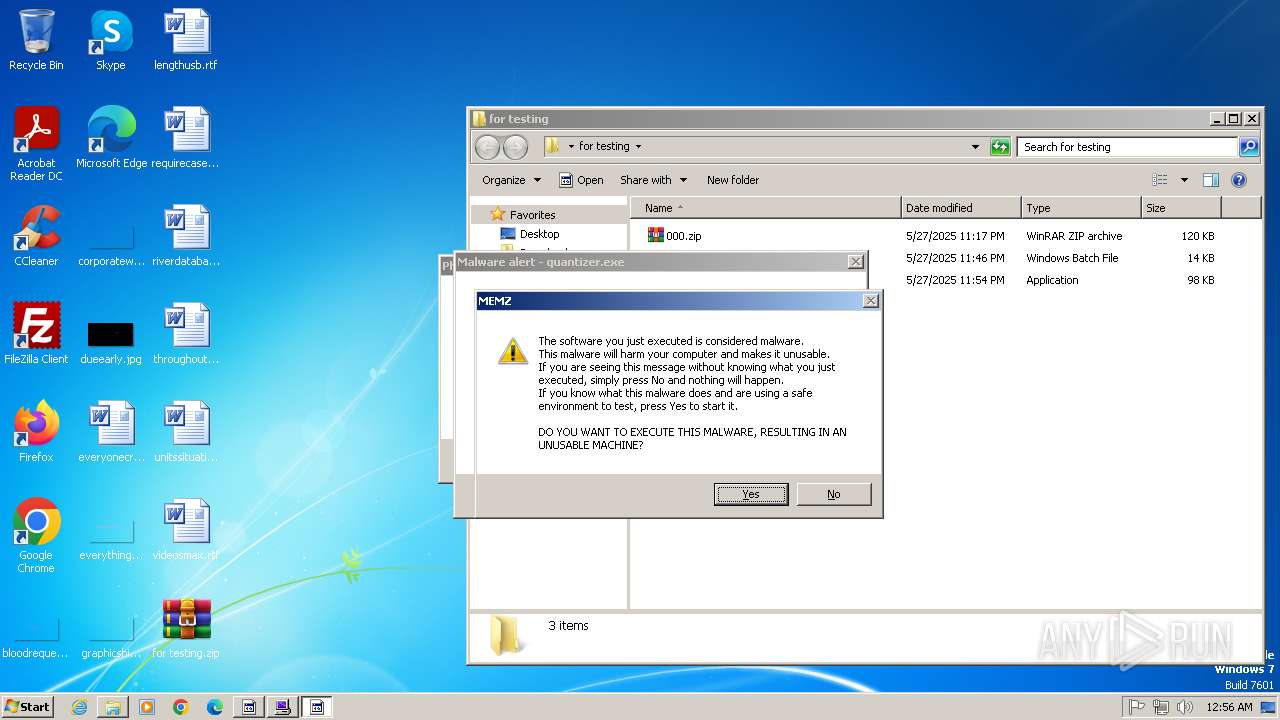Create a New folder in Explorer

(733, 180)
